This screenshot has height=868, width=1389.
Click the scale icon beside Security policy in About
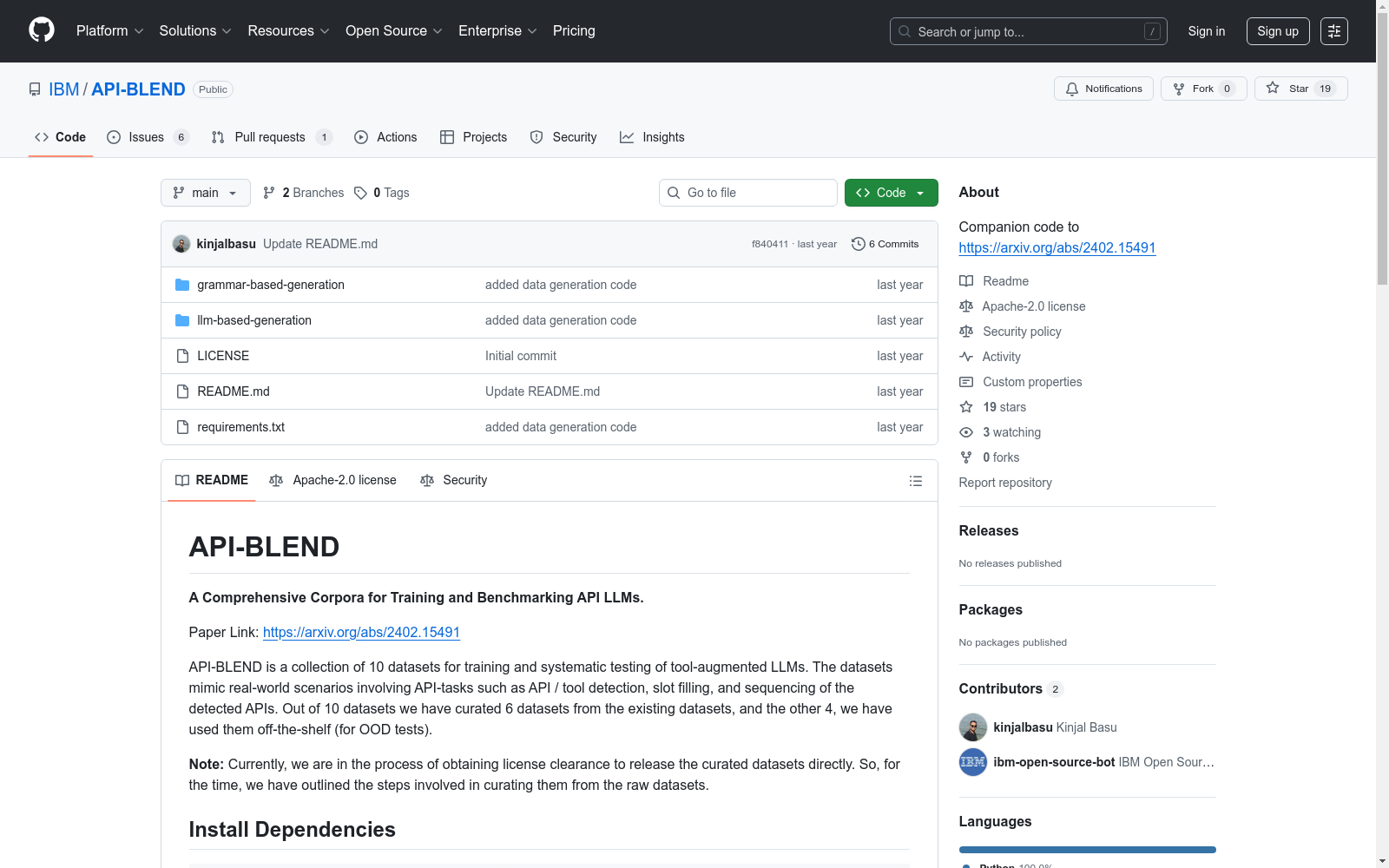click(x=966, y=332)
